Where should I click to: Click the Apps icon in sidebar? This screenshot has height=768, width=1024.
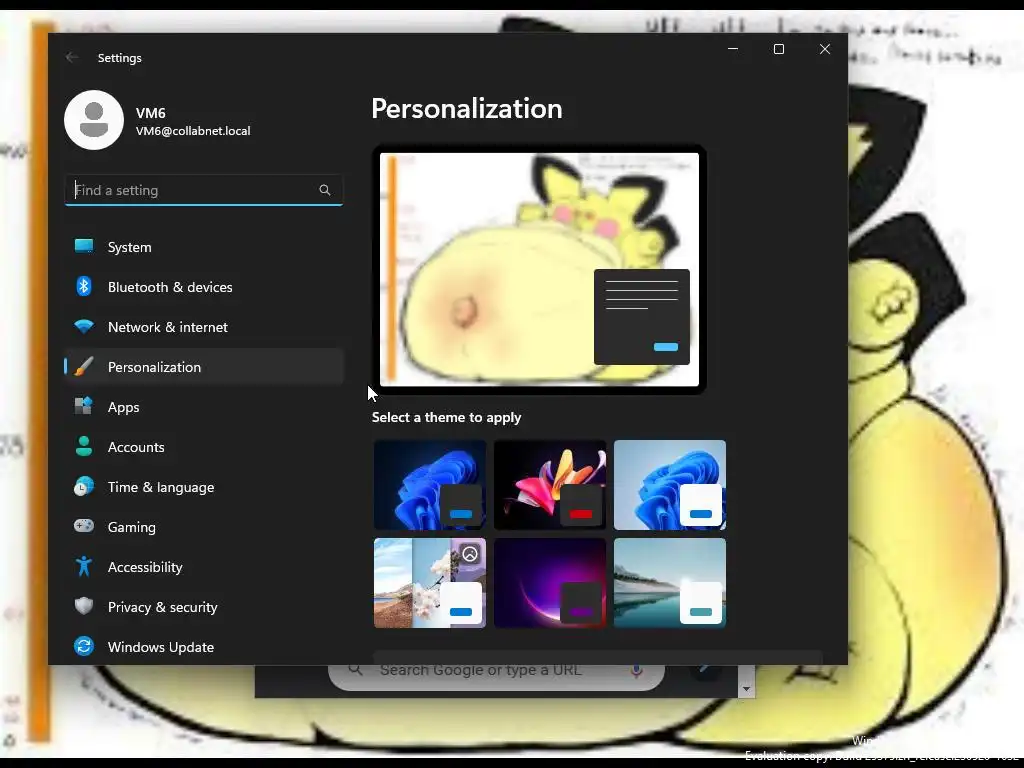[x=84, y=406]
